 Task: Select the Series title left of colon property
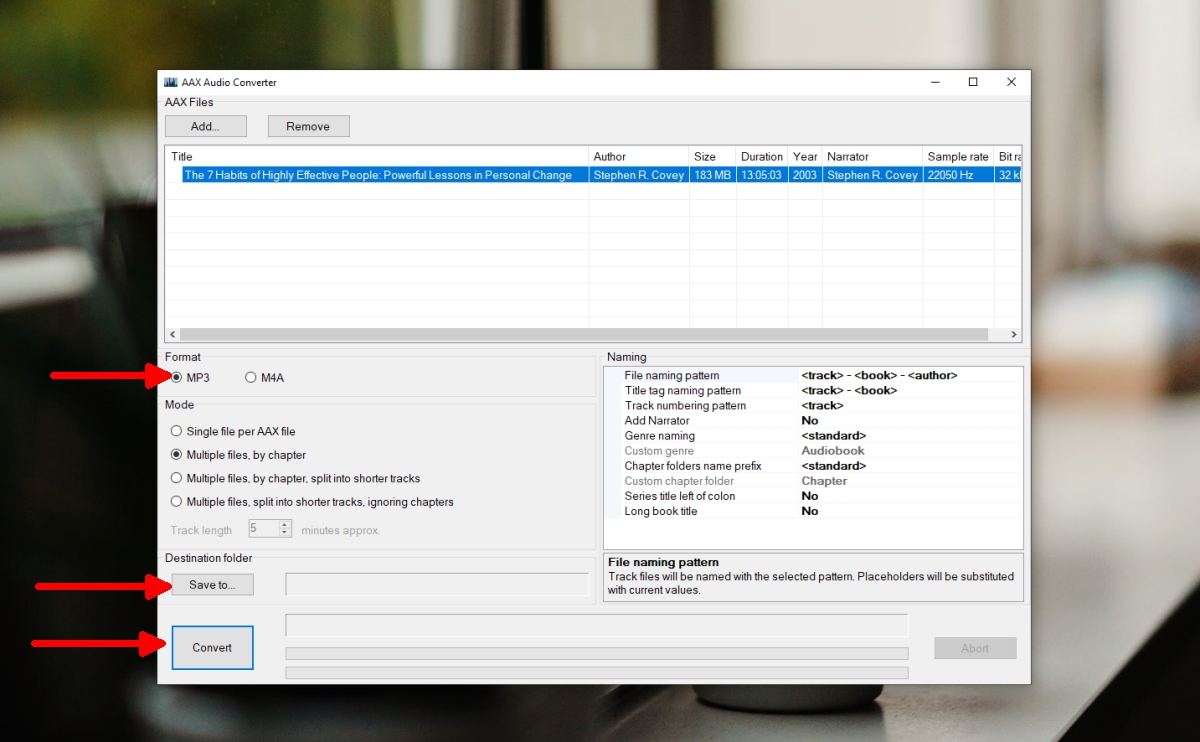click(813, 495)
